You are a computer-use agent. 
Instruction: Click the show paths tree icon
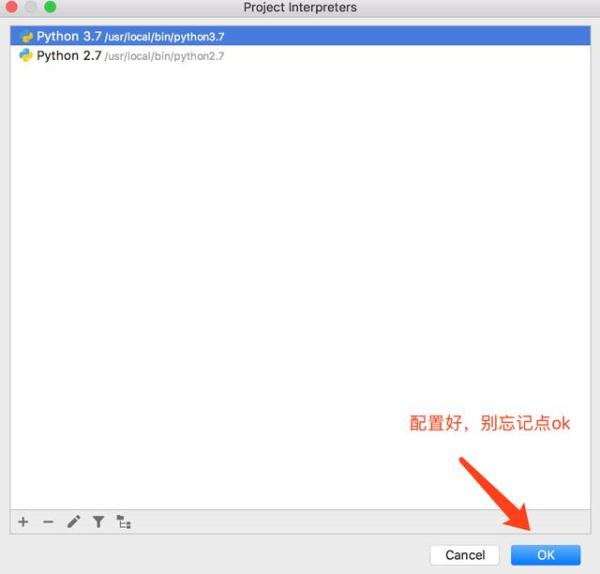coord(124,522)
